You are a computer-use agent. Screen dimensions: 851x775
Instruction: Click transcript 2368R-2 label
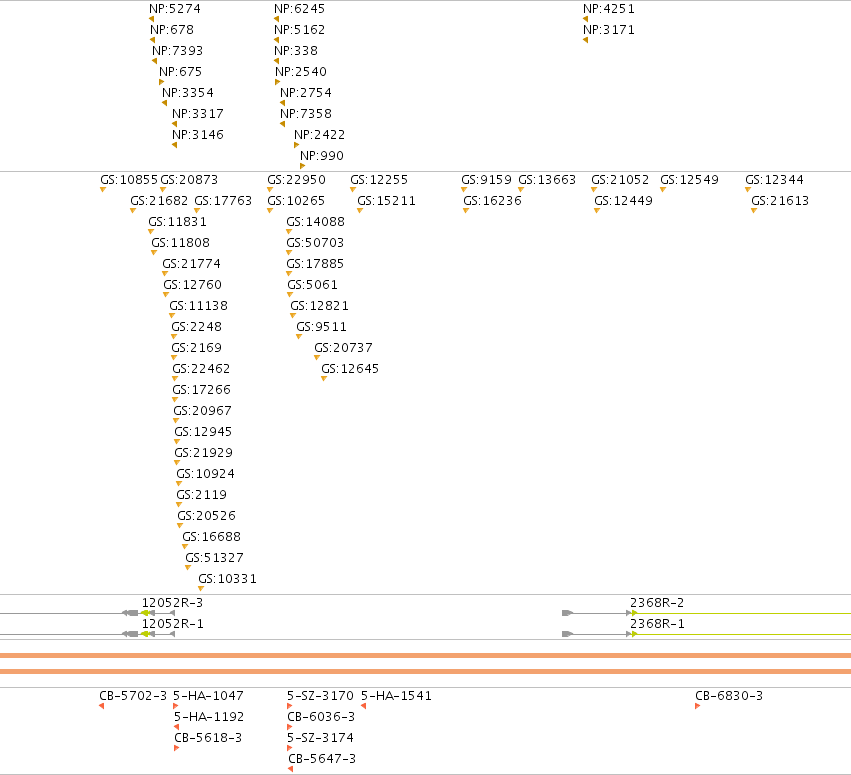click(x=657, y=603)
